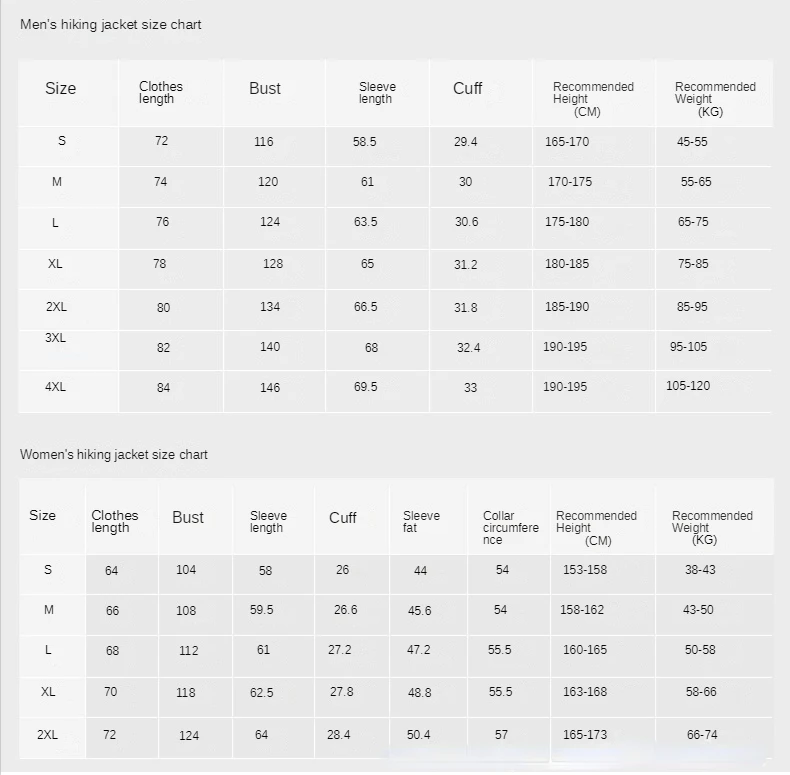Viewport: 790px width, 775px height.
Task: Click men's M clothes length 74
Action: point(161,182)
